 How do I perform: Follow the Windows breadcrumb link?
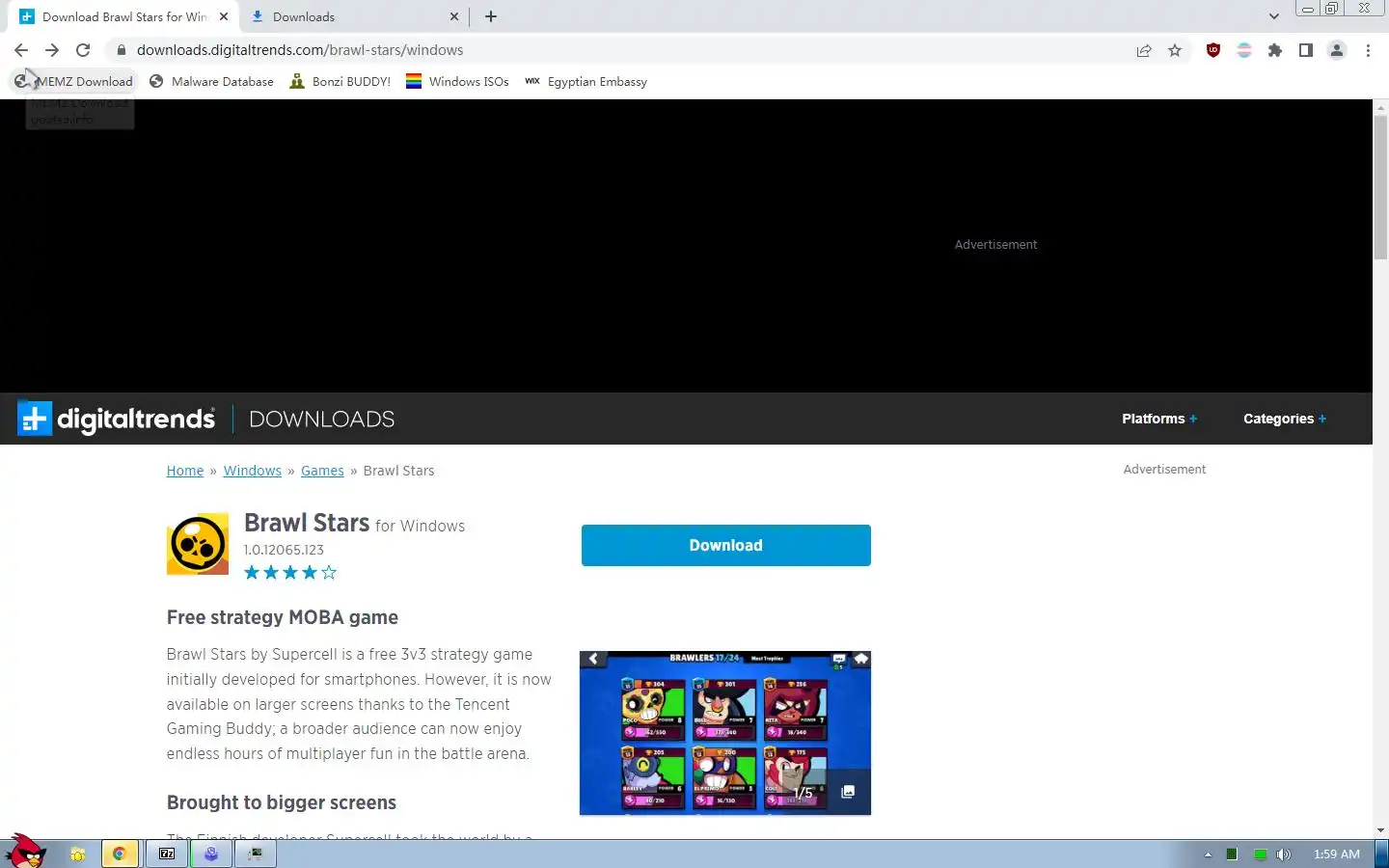tap(253, 471)
